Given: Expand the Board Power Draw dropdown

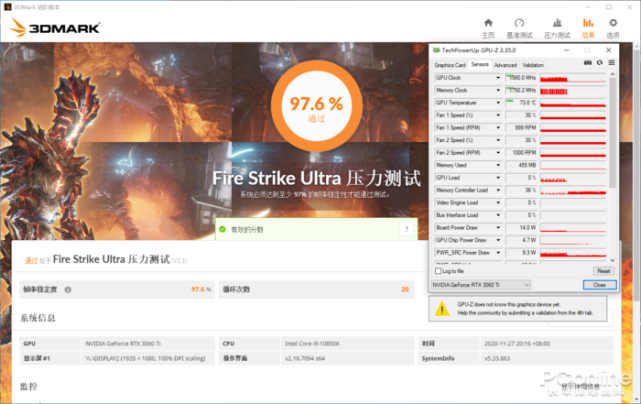Looking at the screenshot, I should (498, 227).
